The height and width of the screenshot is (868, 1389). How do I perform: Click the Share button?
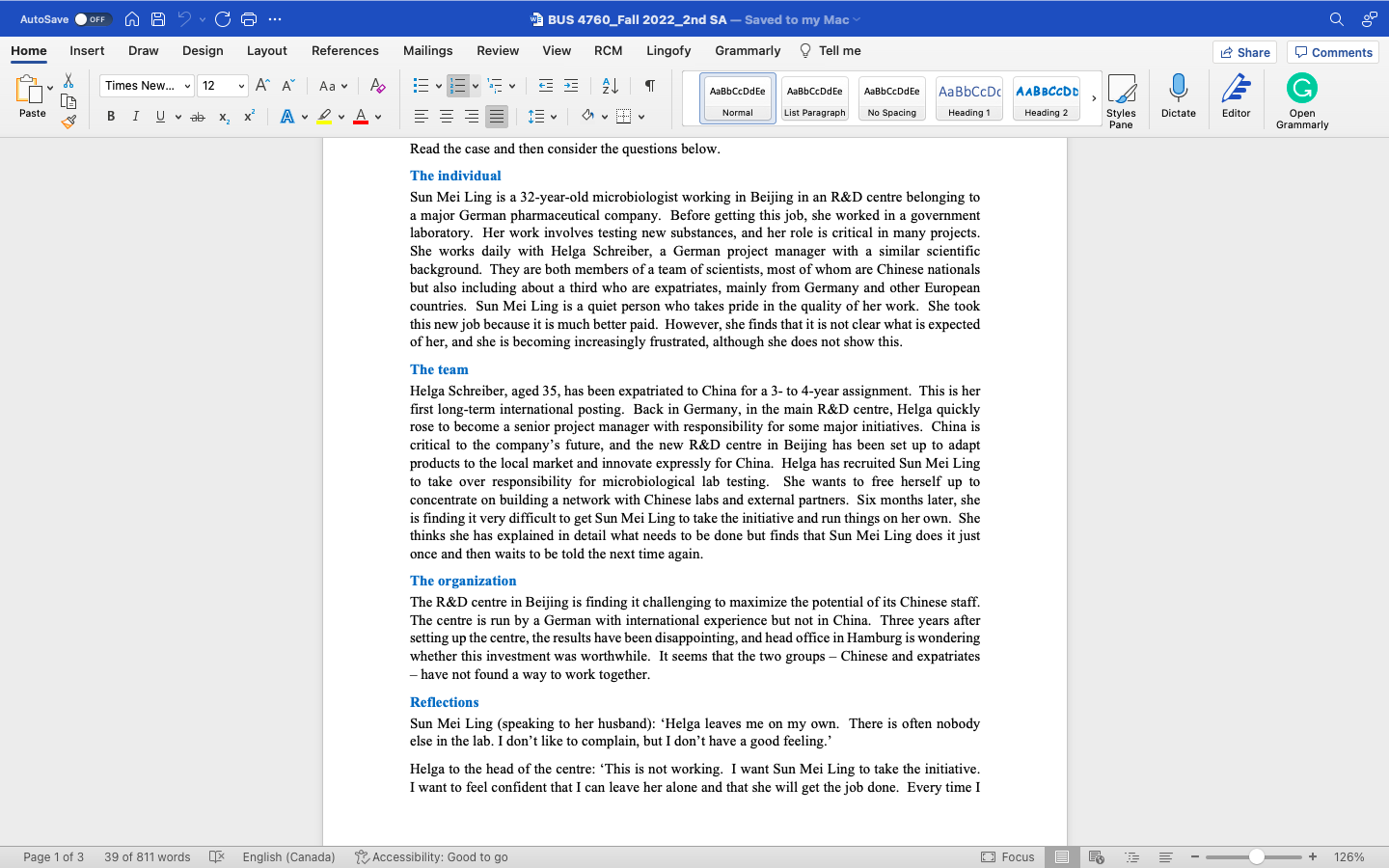(1244, 51)
